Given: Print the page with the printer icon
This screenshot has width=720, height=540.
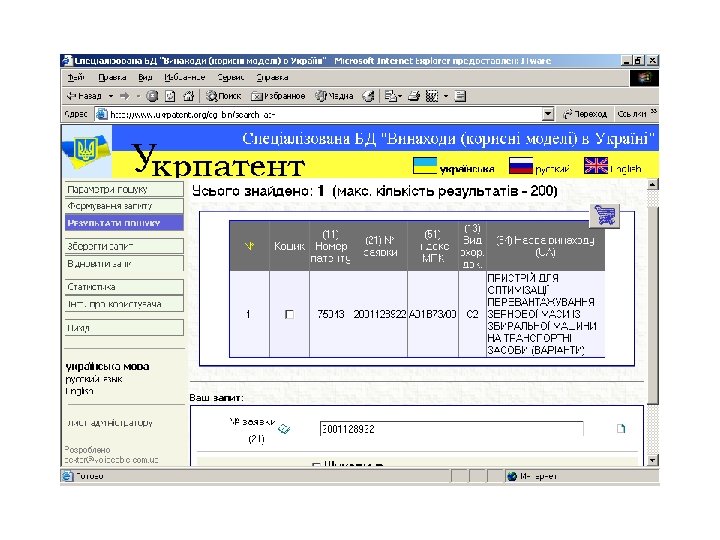Looking at the screenshot, I should tap(414, 96).
